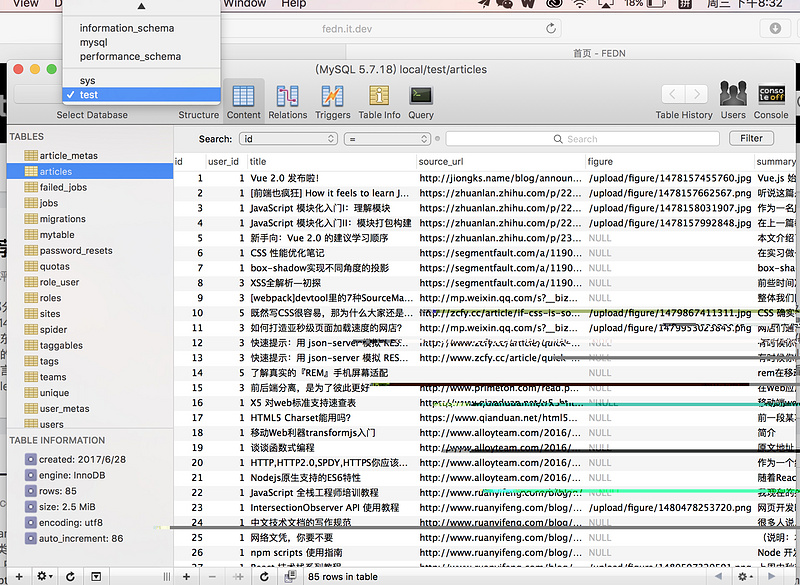Go back in Table History

coord(673,94)
